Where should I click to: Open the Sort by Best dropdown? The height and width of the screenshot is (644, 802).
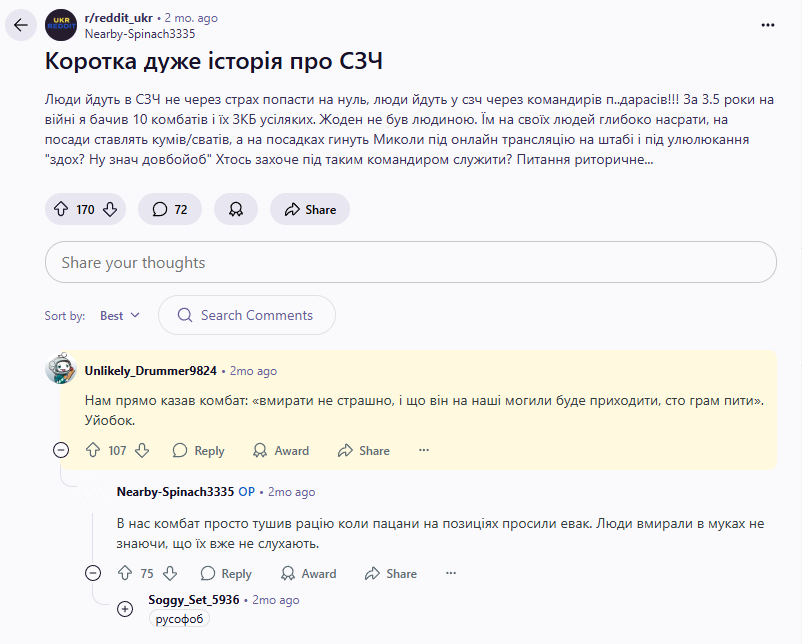click(x=120, y=315)
